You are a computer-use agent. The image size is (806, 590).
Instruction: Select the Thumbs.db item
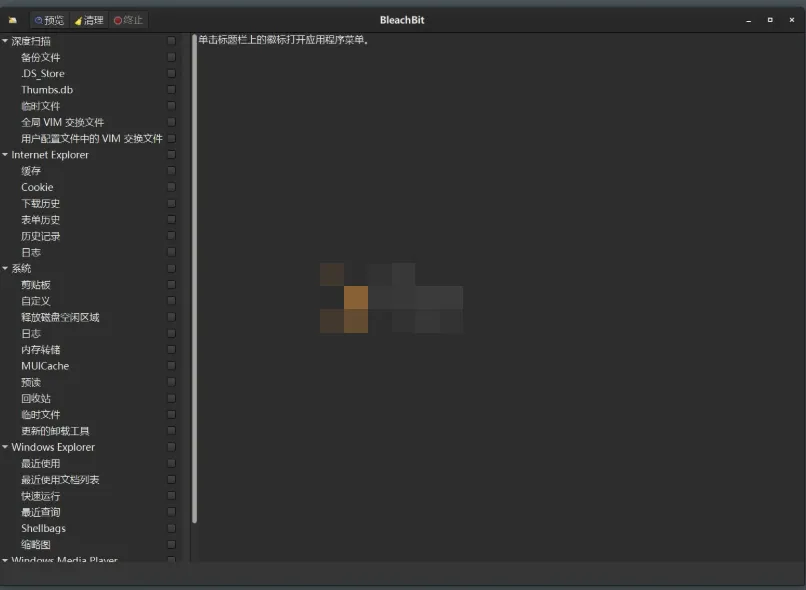[47, 89]
